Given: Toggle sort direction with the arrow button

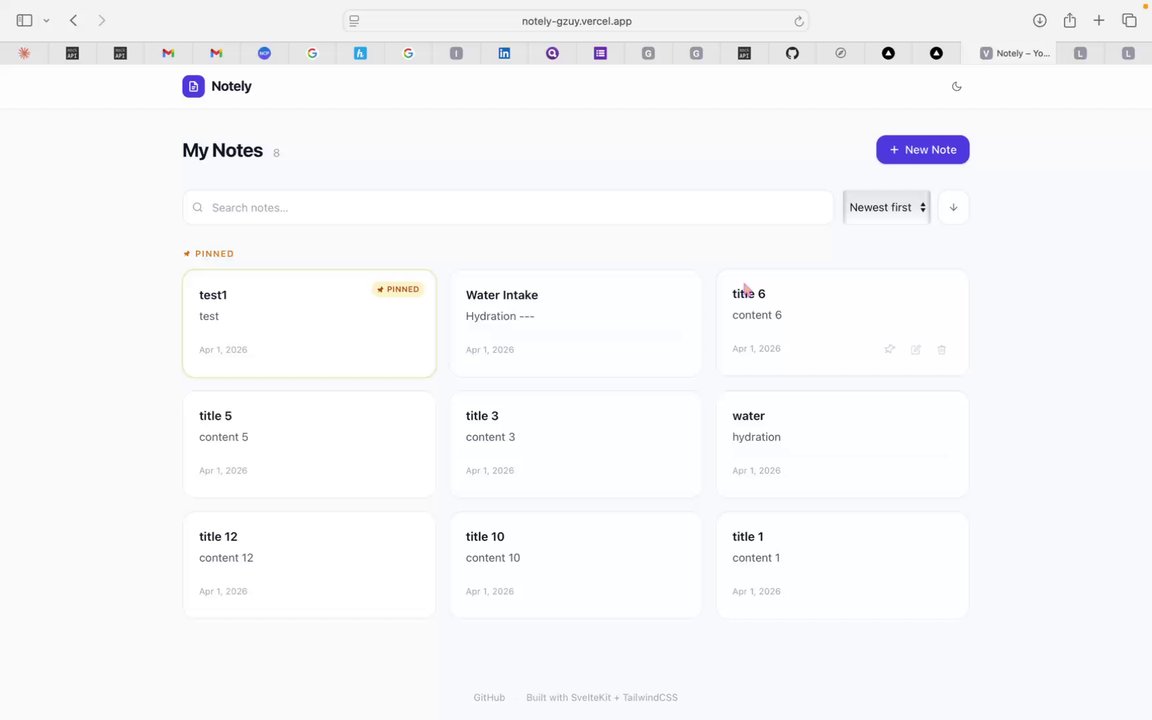Looking at the screenshot, I should point(953,207).
